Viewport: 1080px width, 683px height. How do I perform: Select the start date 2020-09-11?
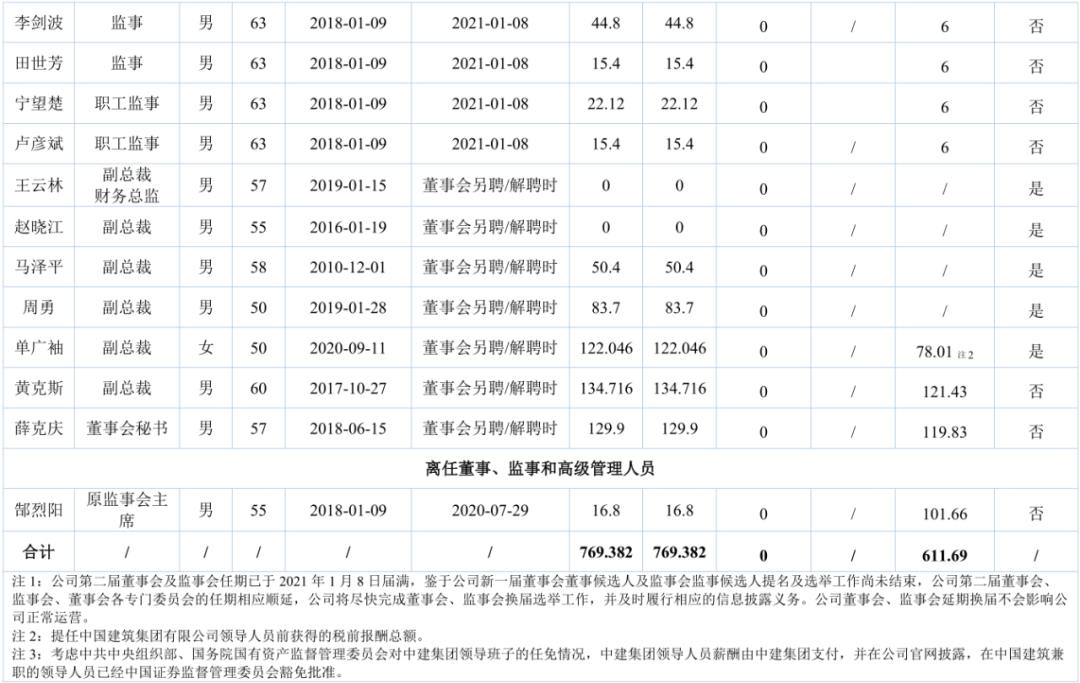(348, 348)
